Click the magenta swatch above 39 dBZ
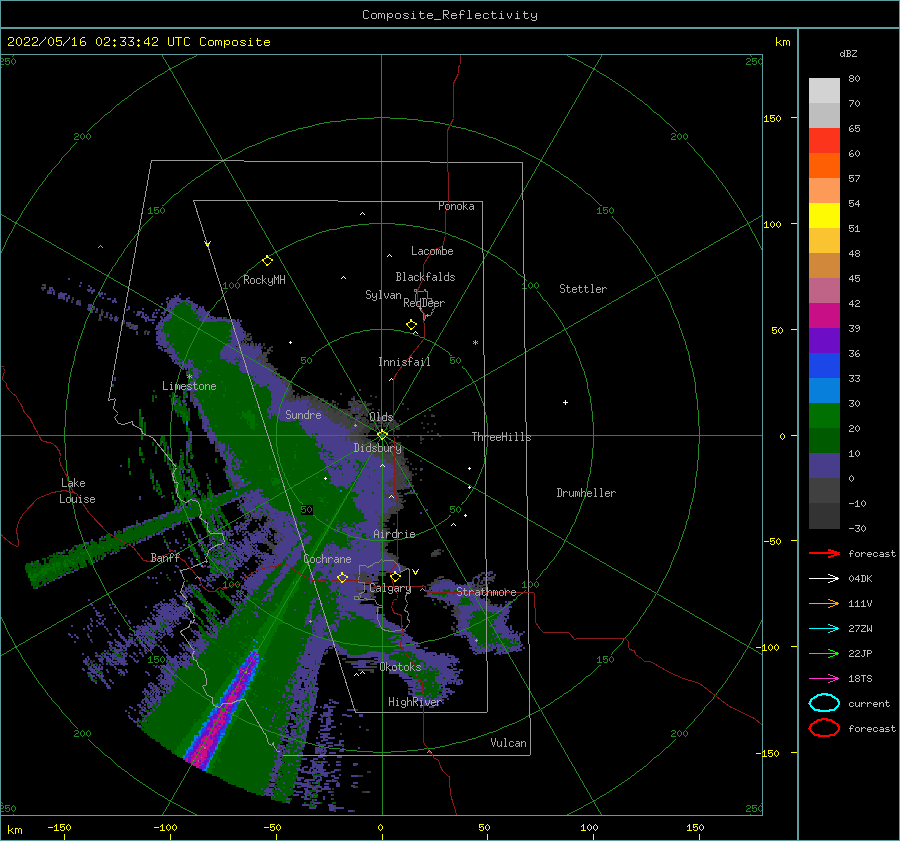Image resolution: width=900 pixels, height=841 pixels. (824, 316)
